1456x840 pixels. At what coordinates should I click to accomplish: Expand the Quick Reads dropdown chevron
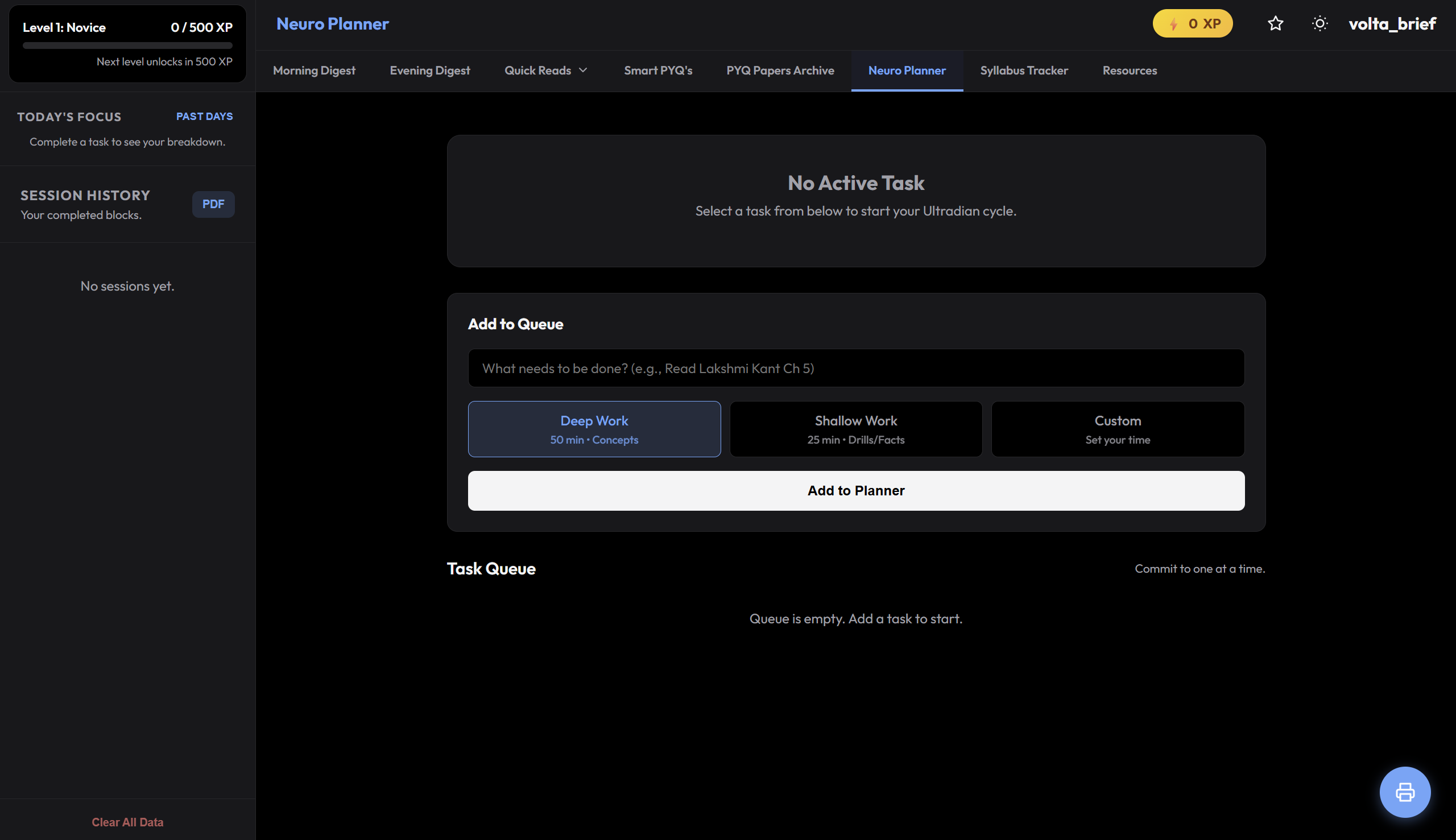pyautogui.click(x=582, y=71)
